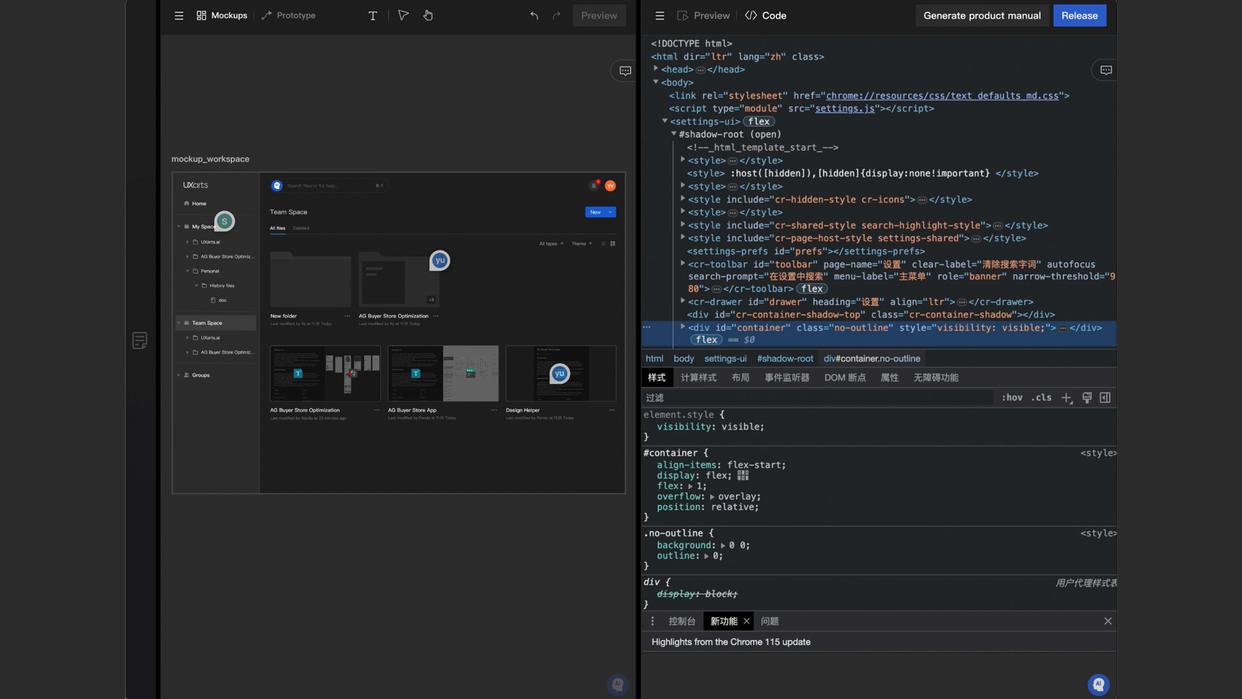Toggle the flex badge on the settings-ui element
Image resolution: width=1242 pixels, height=699 pixels.
click(x=759, y=121)
